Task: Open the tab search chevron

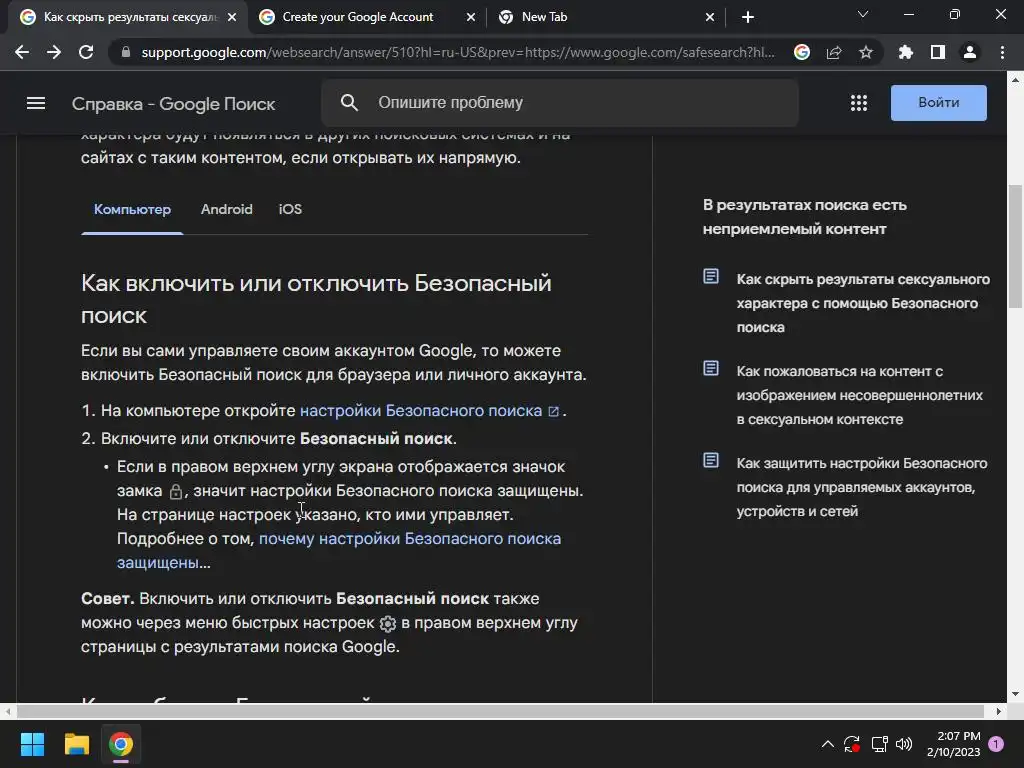Action: click(863, 14)
